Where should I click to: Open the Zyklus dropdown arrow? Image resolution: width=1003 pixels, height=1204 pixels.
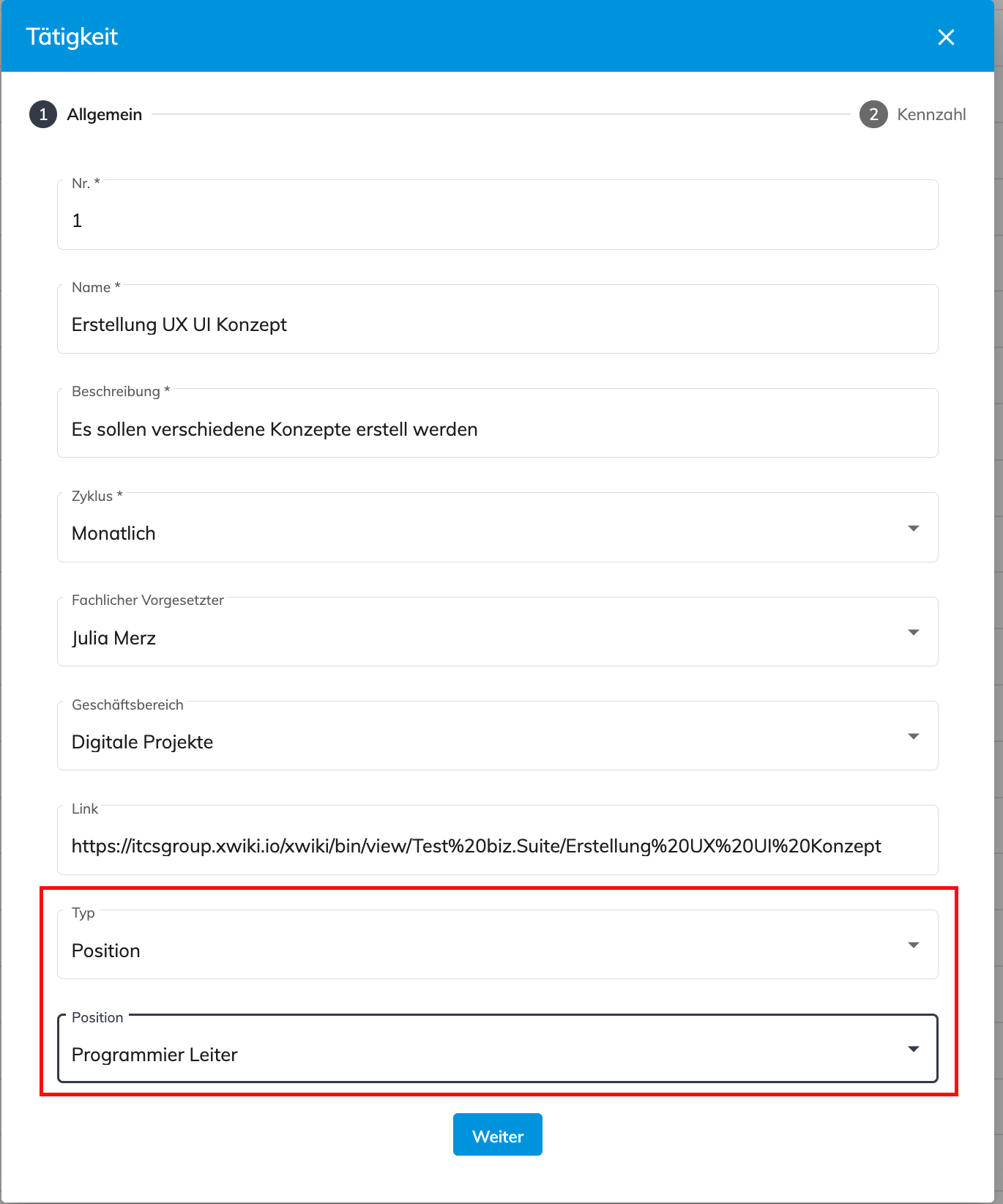click(914, 528)
